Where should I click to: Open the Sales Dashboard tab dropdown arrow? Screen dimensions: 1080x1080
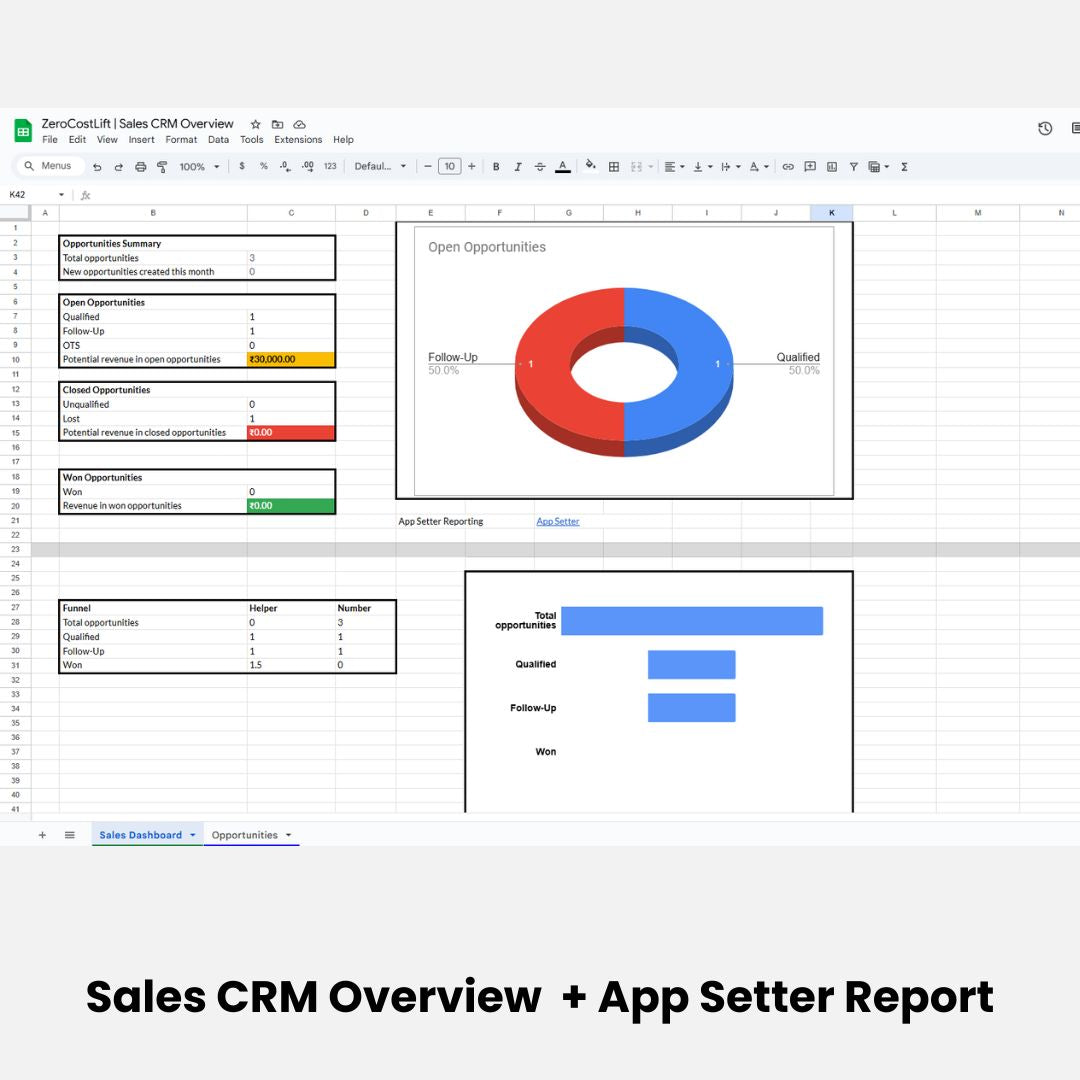pyautogui.click(x=192, y=835)
